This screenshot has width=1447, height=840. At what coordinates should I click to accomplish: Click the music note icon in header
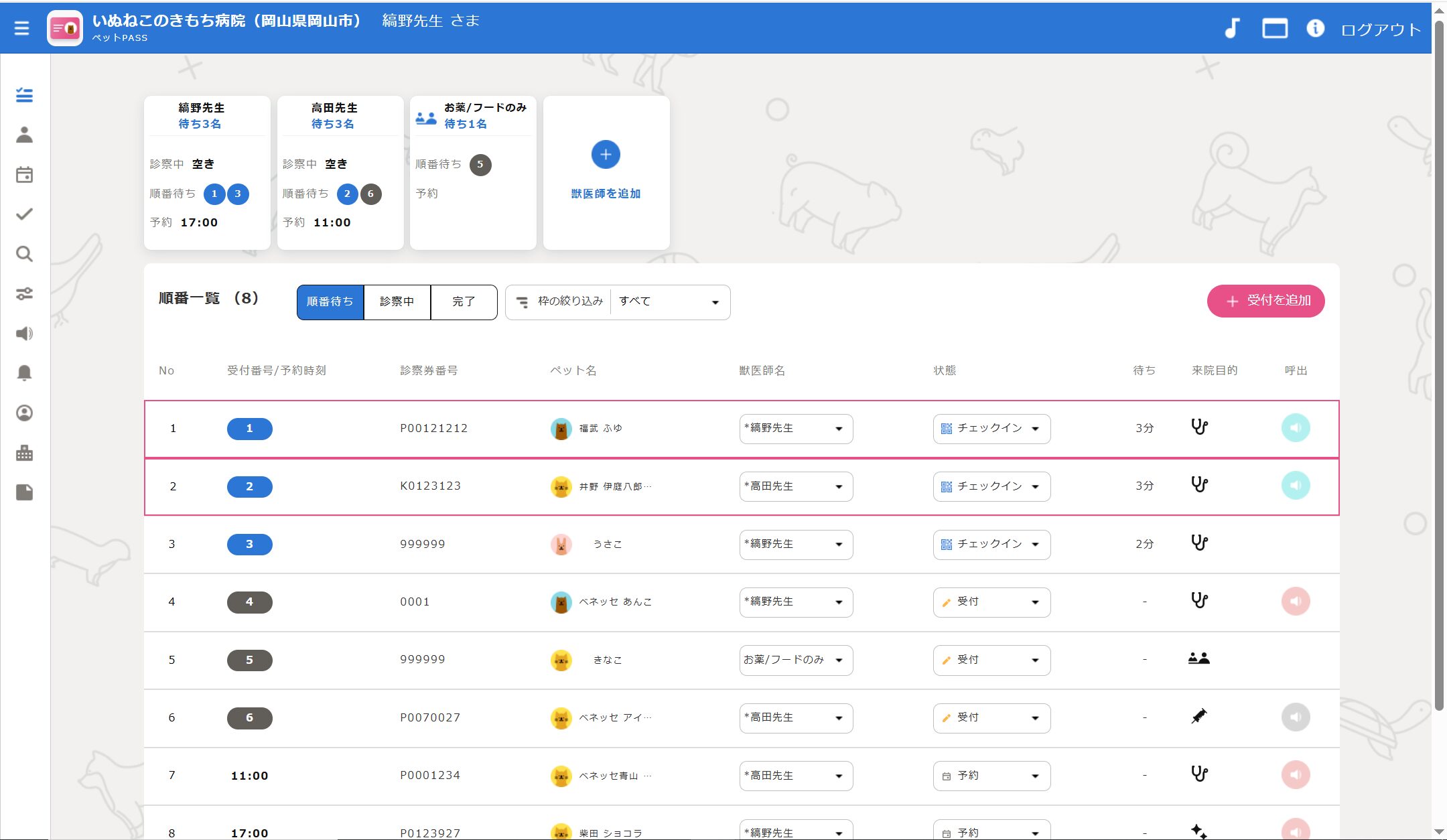[1232, 29]
